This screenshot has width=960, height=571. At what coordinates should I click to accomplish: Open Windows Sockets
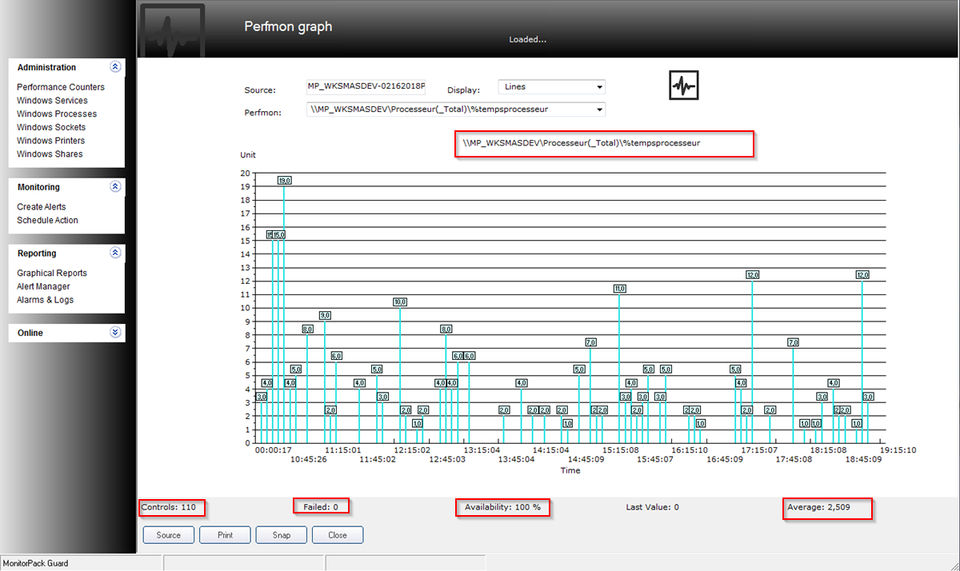(51, 127)
